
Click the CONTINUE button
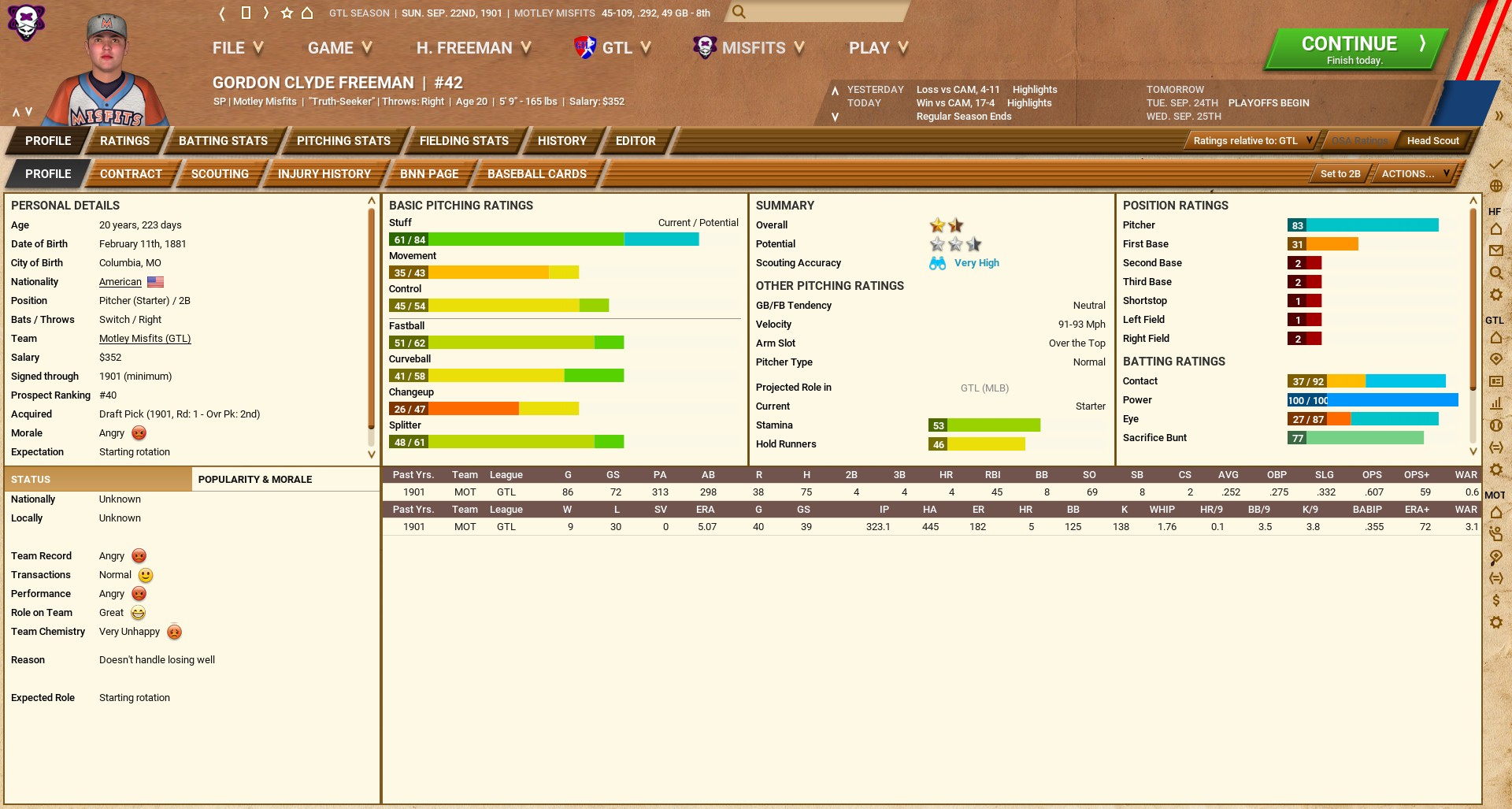[x=1354, y=50]
